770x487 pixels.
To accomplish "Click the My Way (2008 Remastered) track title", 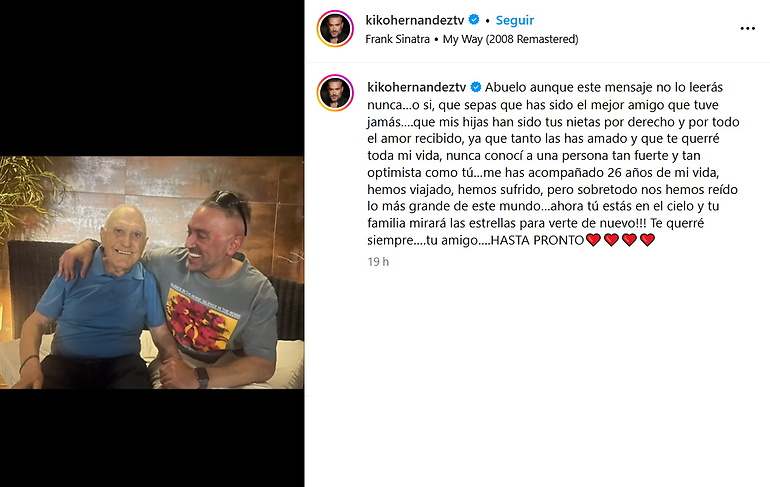I will pyautogui.click(x=510, y=39).
